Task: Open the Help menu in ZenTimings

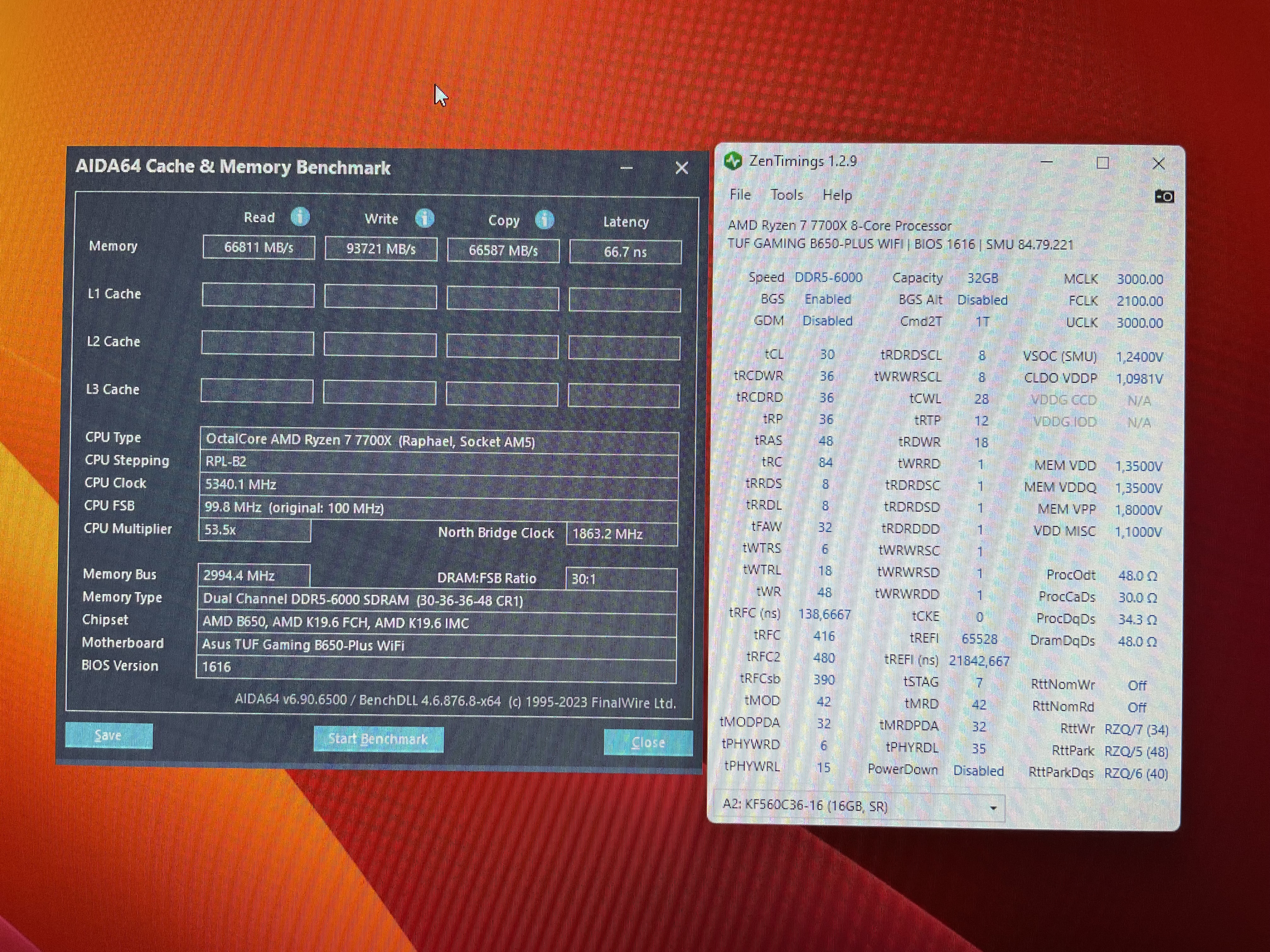Action: coord(837,196)
